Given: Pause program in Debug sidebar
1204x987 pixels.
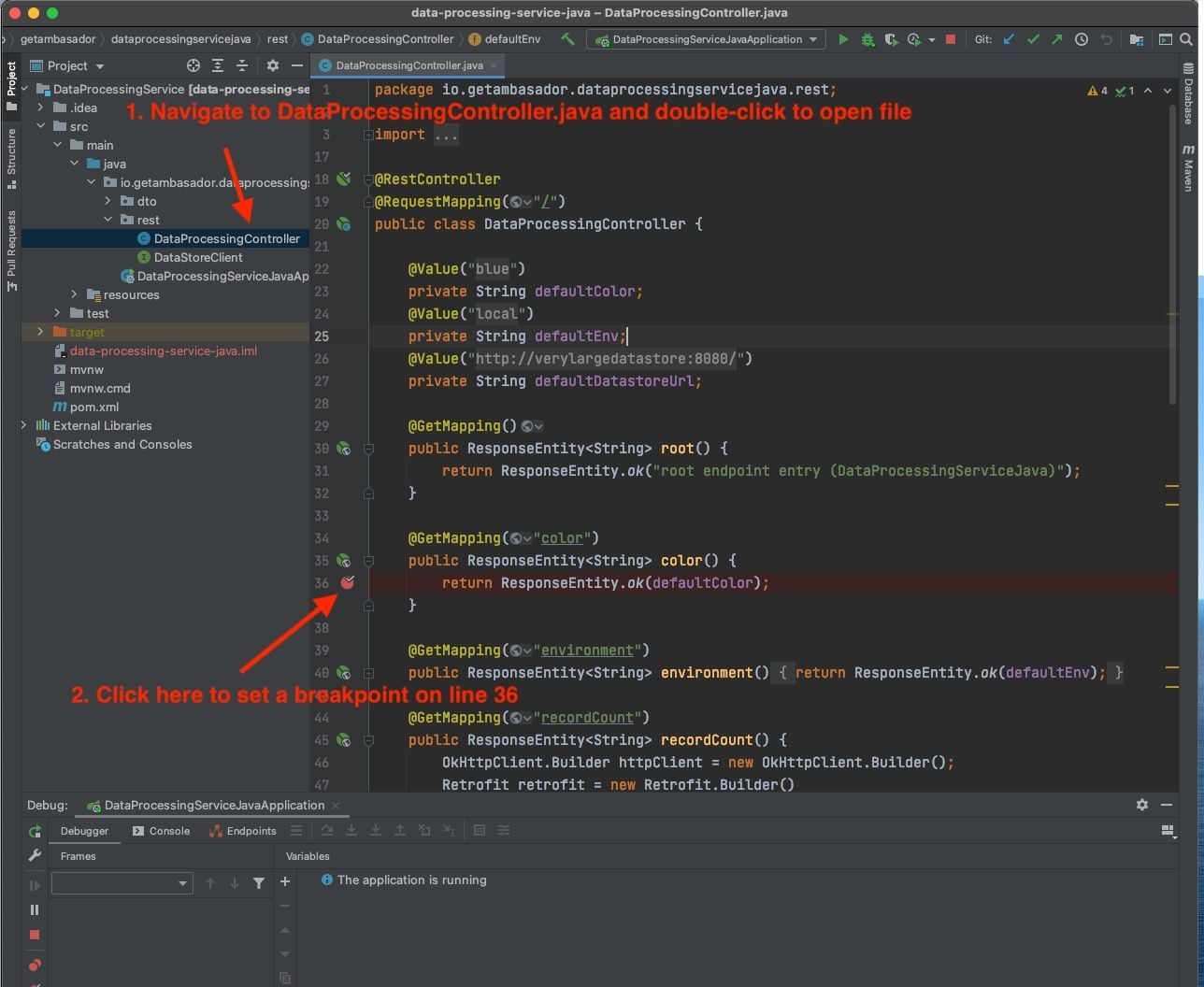Looking at the screenshot, I should coord(35,909).
